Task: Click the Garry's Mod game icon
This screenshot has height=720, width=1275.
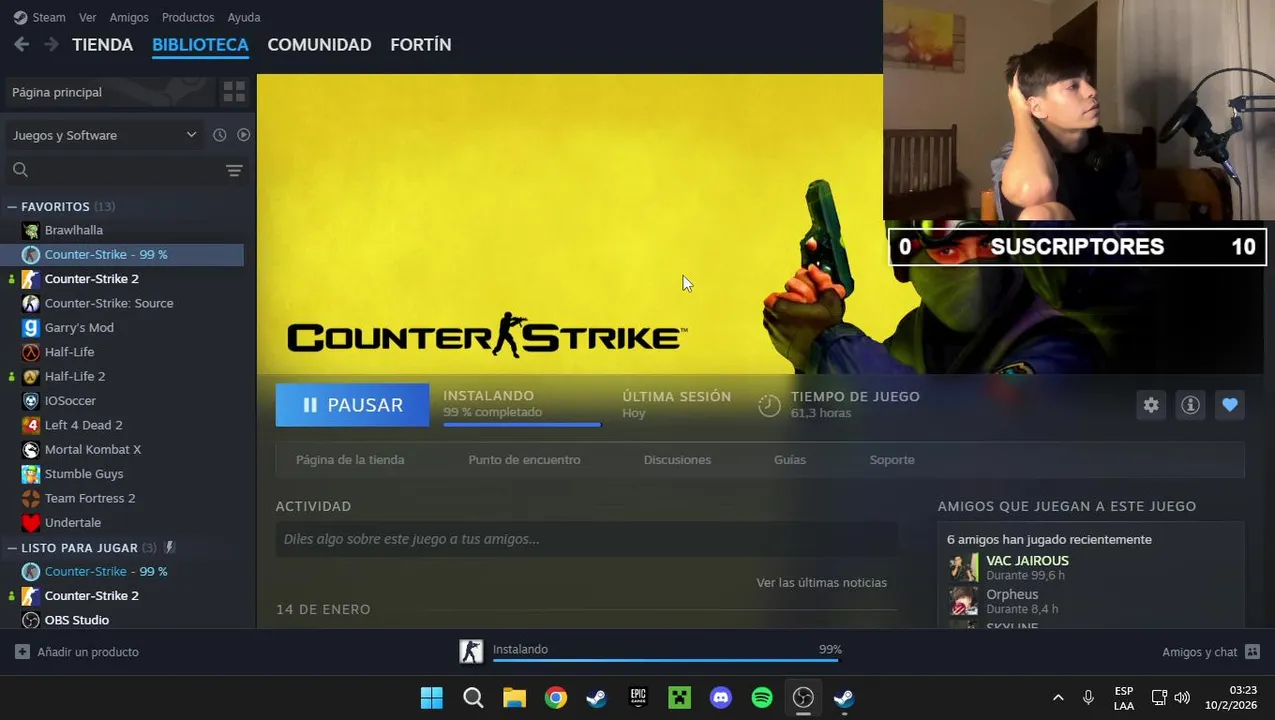Action: 31,327
